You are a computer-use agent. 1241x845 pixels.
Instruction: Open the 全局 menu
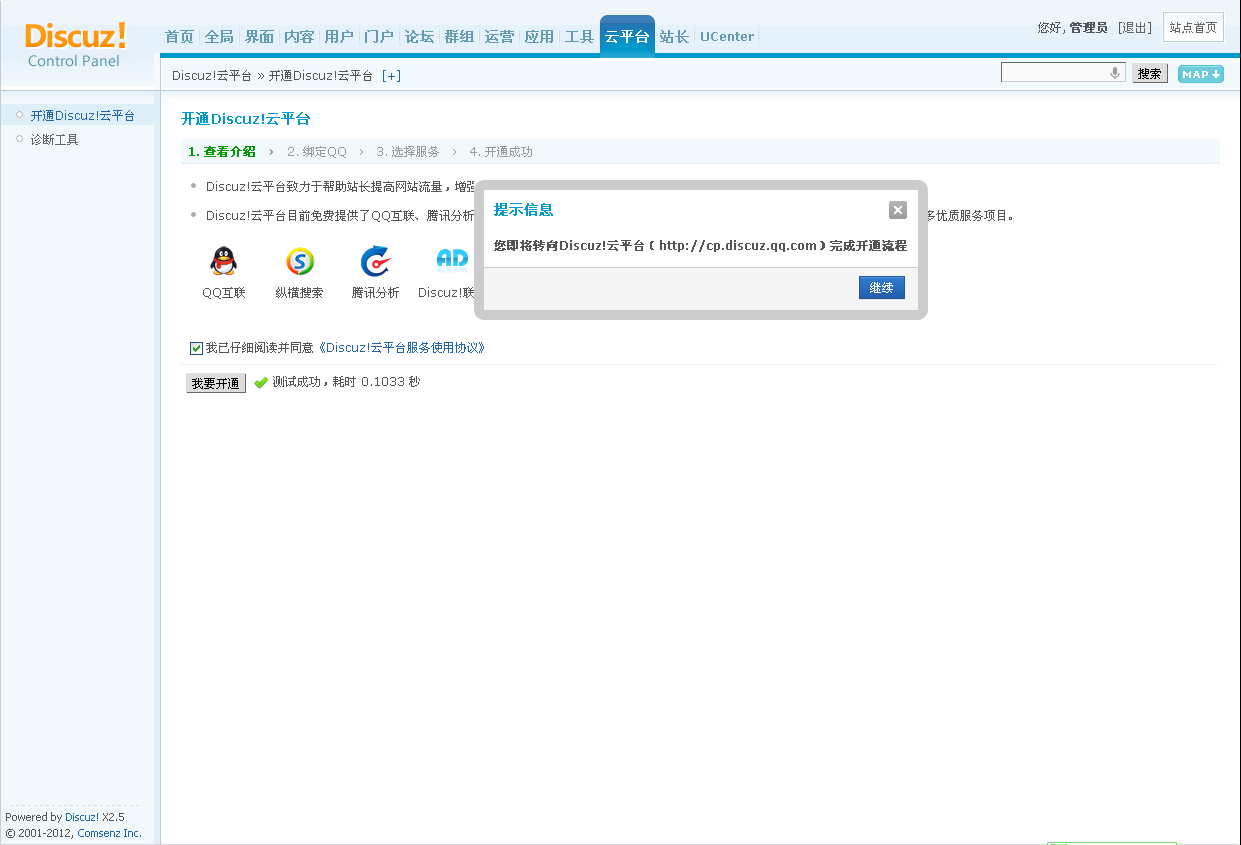pos(219,37)
